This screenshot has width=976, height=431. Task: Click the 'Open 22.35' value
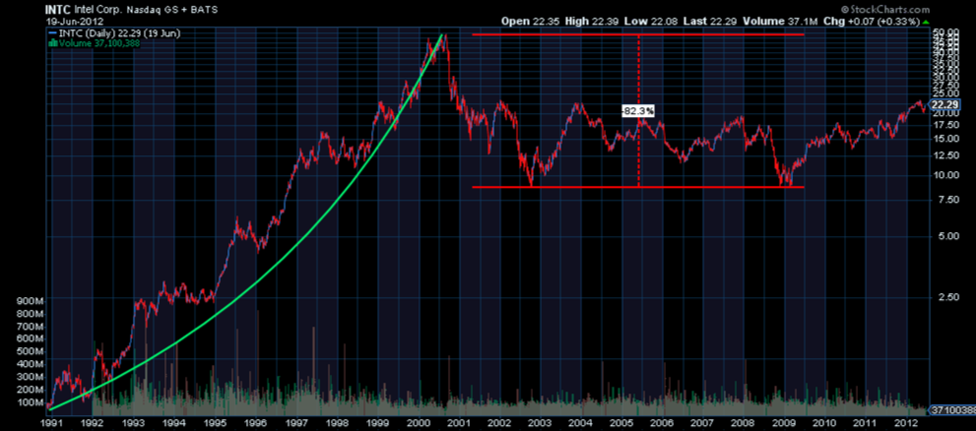tap(531, 21)
